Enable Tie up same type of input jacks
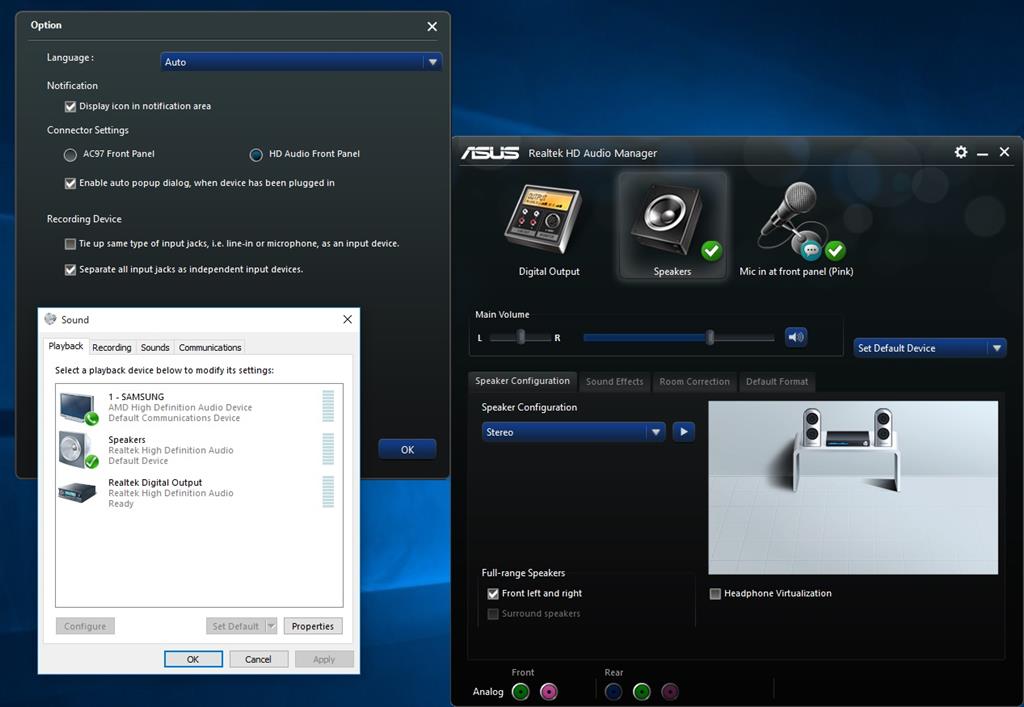The image size is (1024, 707). coord(70,244)
